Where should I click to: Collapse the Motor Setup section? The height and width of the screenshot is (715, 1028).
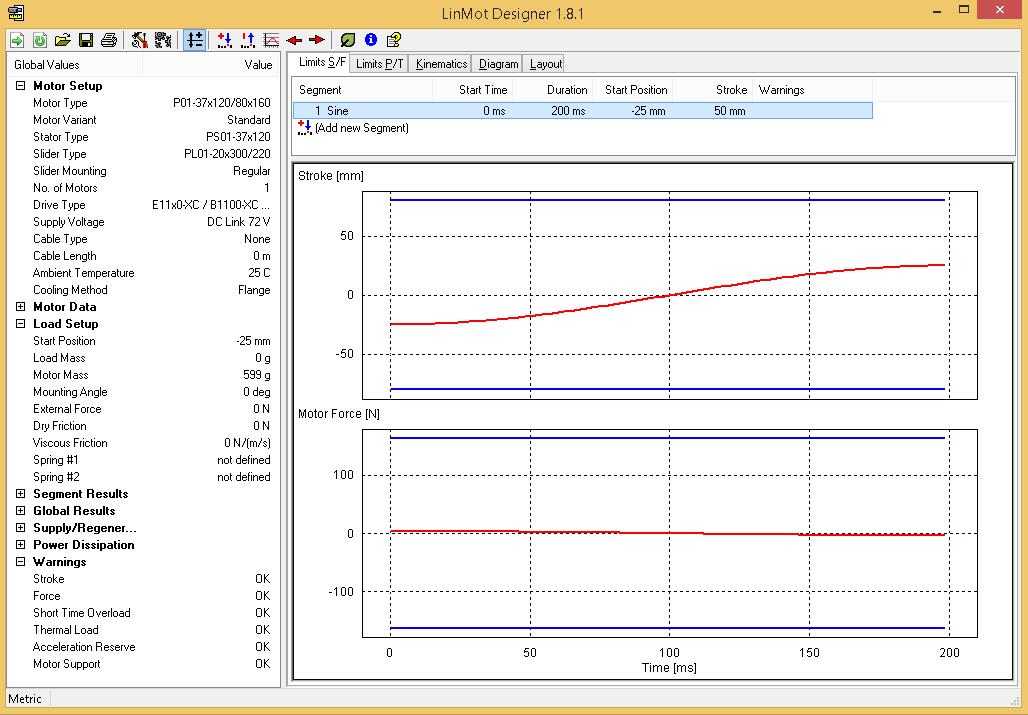tap(21, 86)
